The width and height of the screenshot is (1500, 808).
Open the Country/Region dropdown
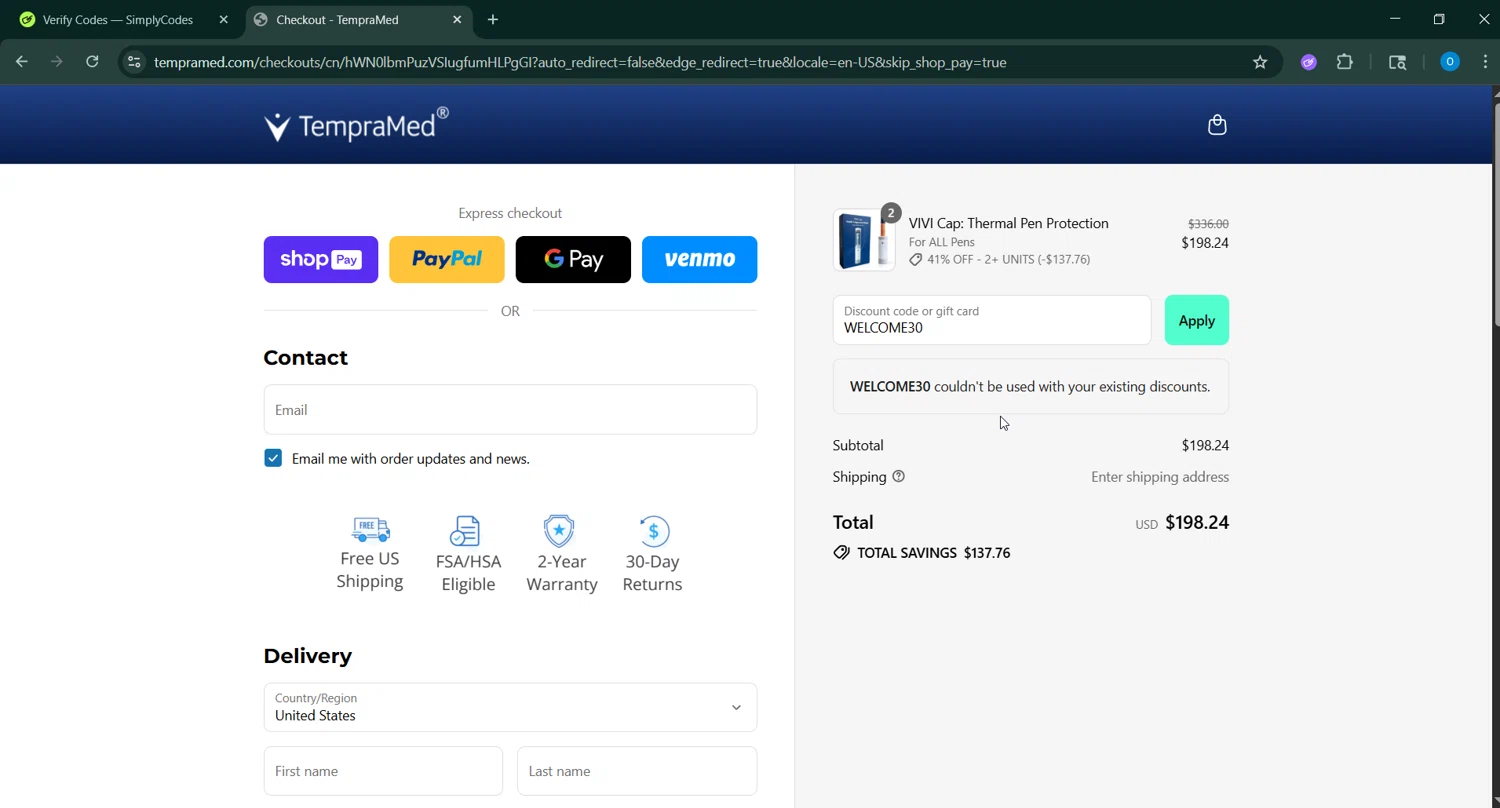point(510,707)
